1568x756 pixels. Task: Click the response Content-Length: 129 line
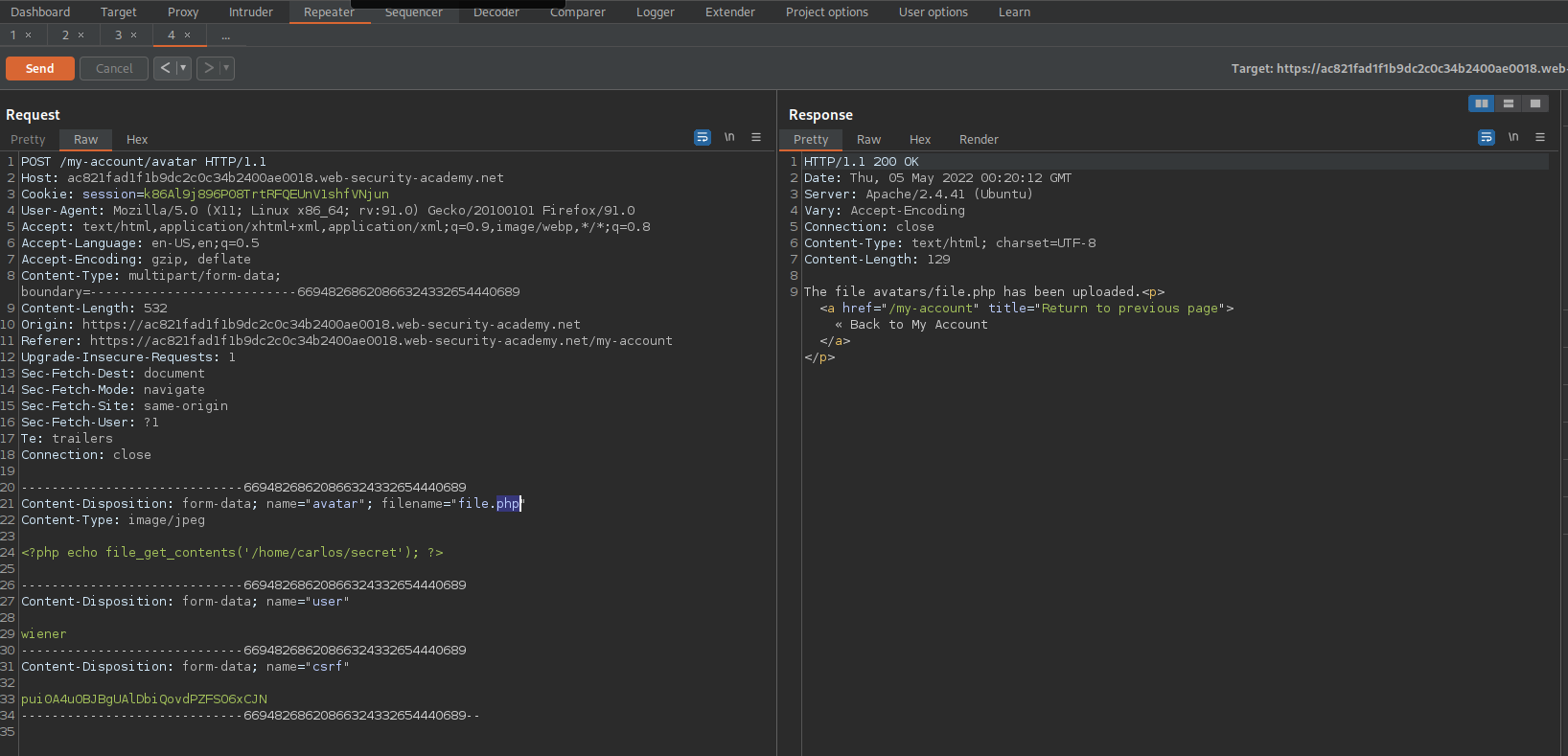tap(877, 260)
